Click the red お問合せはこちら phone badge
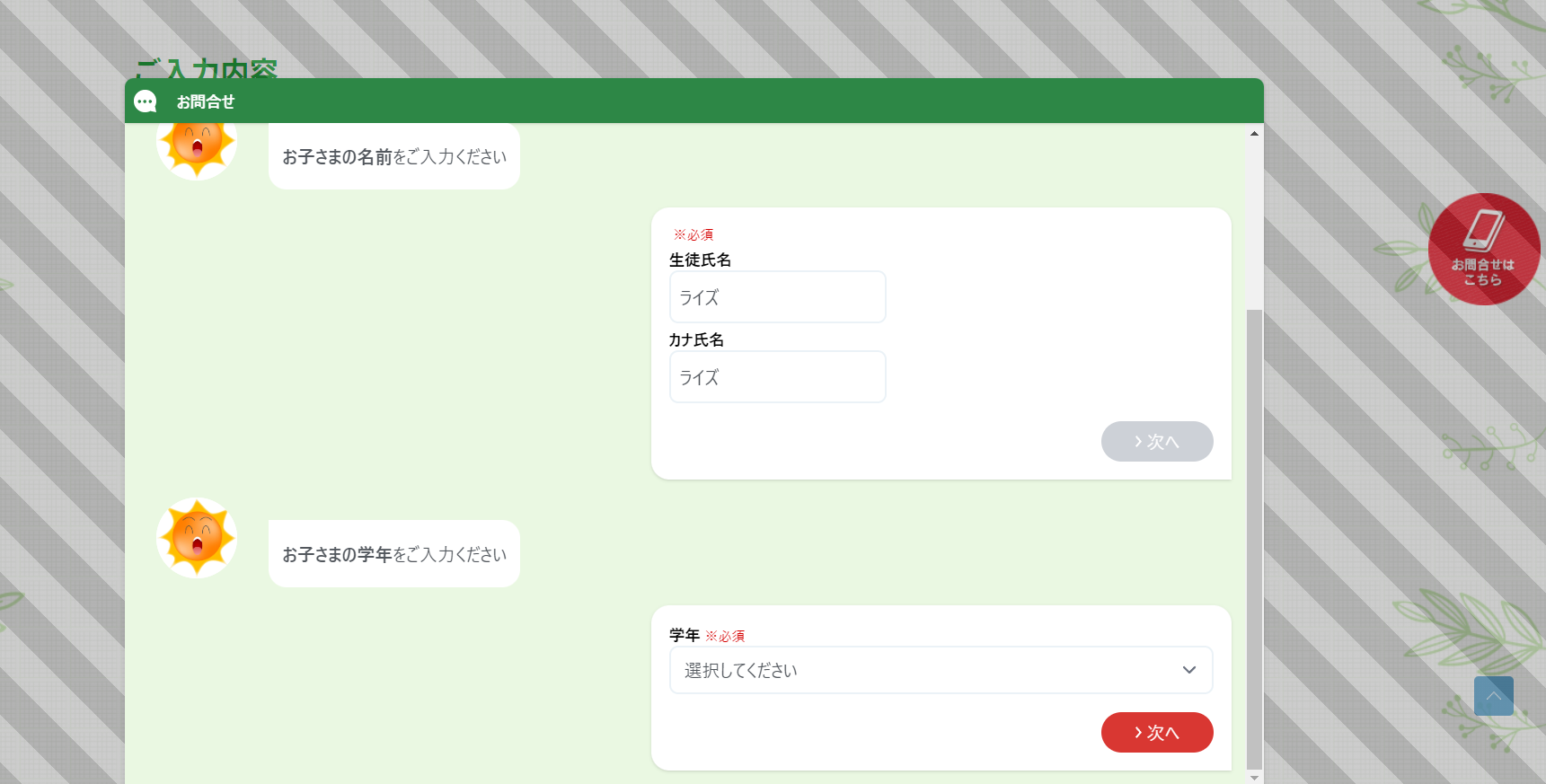The image size is (1546, 784). pos(1484,249)
